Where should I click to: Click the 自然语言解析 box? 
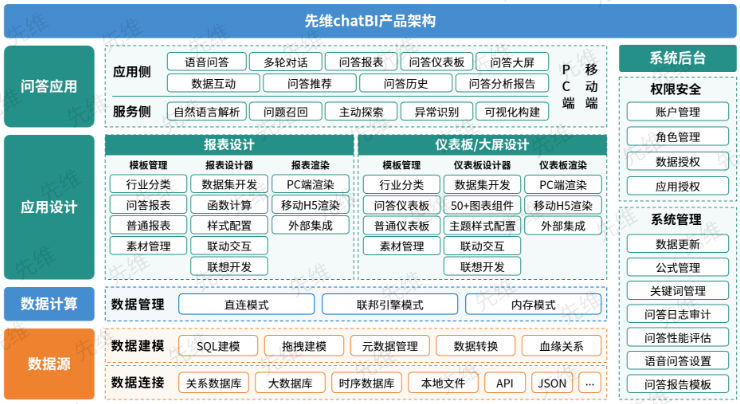(206, 112)
